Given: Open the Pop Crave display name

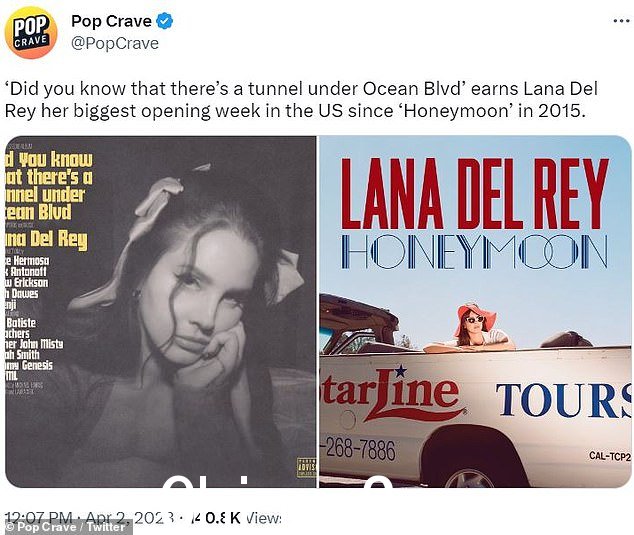Looking at the screenshot, I should pyautogui.click(x=111, y=21).
